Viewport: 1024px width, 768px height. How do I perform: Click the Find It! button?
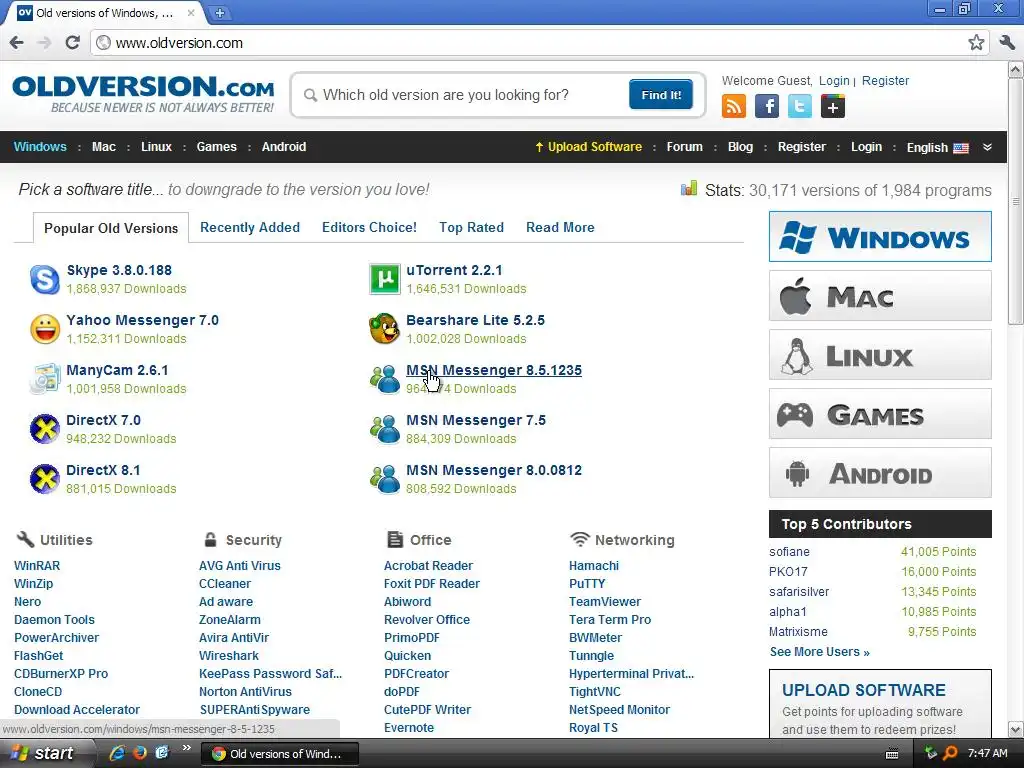tap(660, 95)
